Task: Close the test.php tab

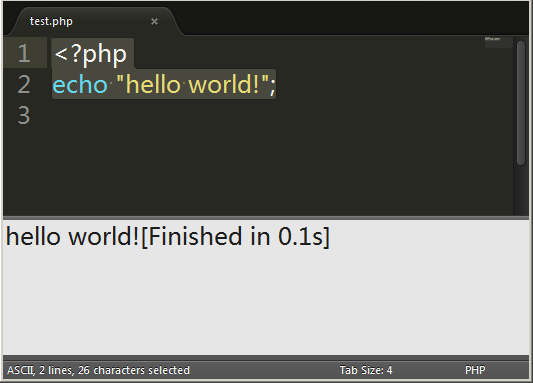Action: coord(154,22)
